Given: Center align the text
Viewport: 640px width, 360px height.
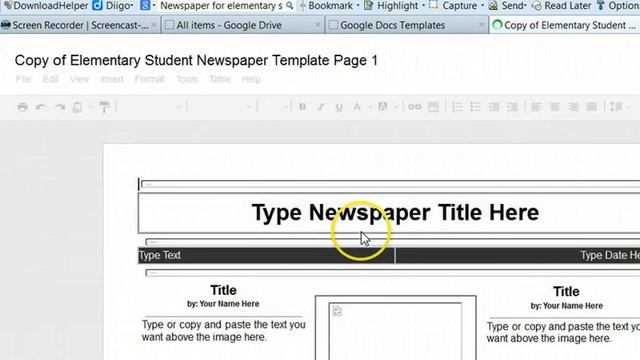Looking at the screenshot, I should tap(554, 107).
